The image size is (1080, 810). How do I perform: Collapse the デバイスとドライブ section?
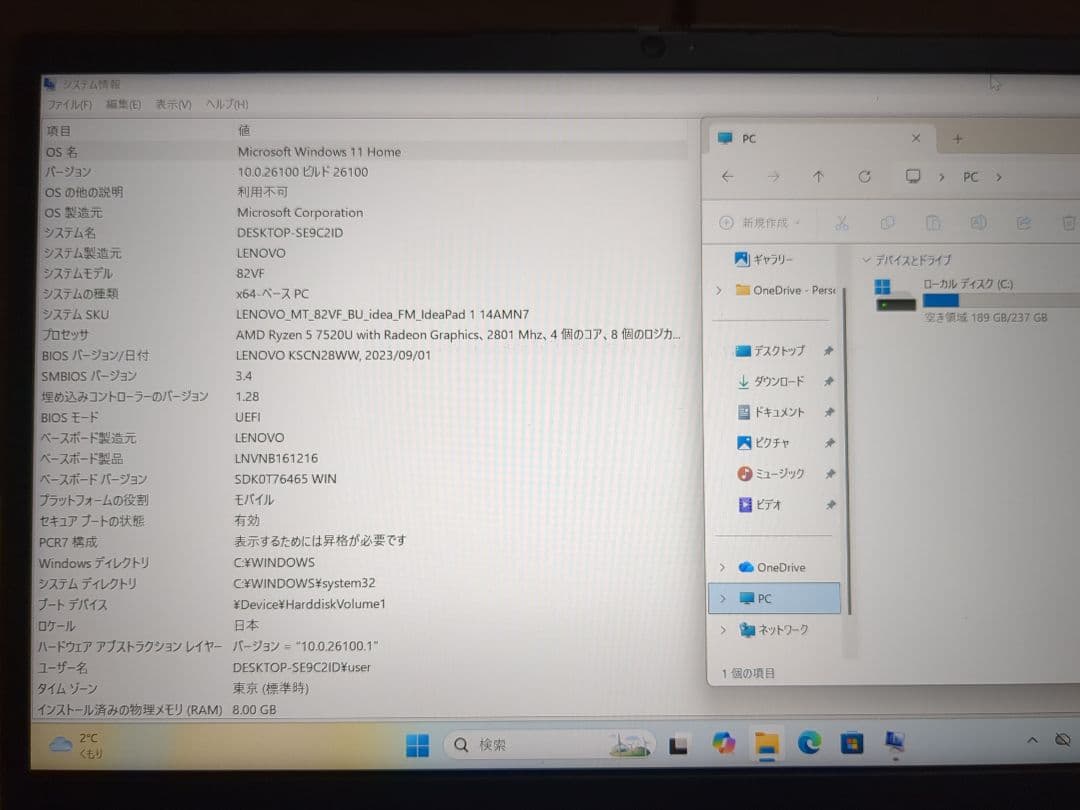pyautogui.click(x=866, y=259)
